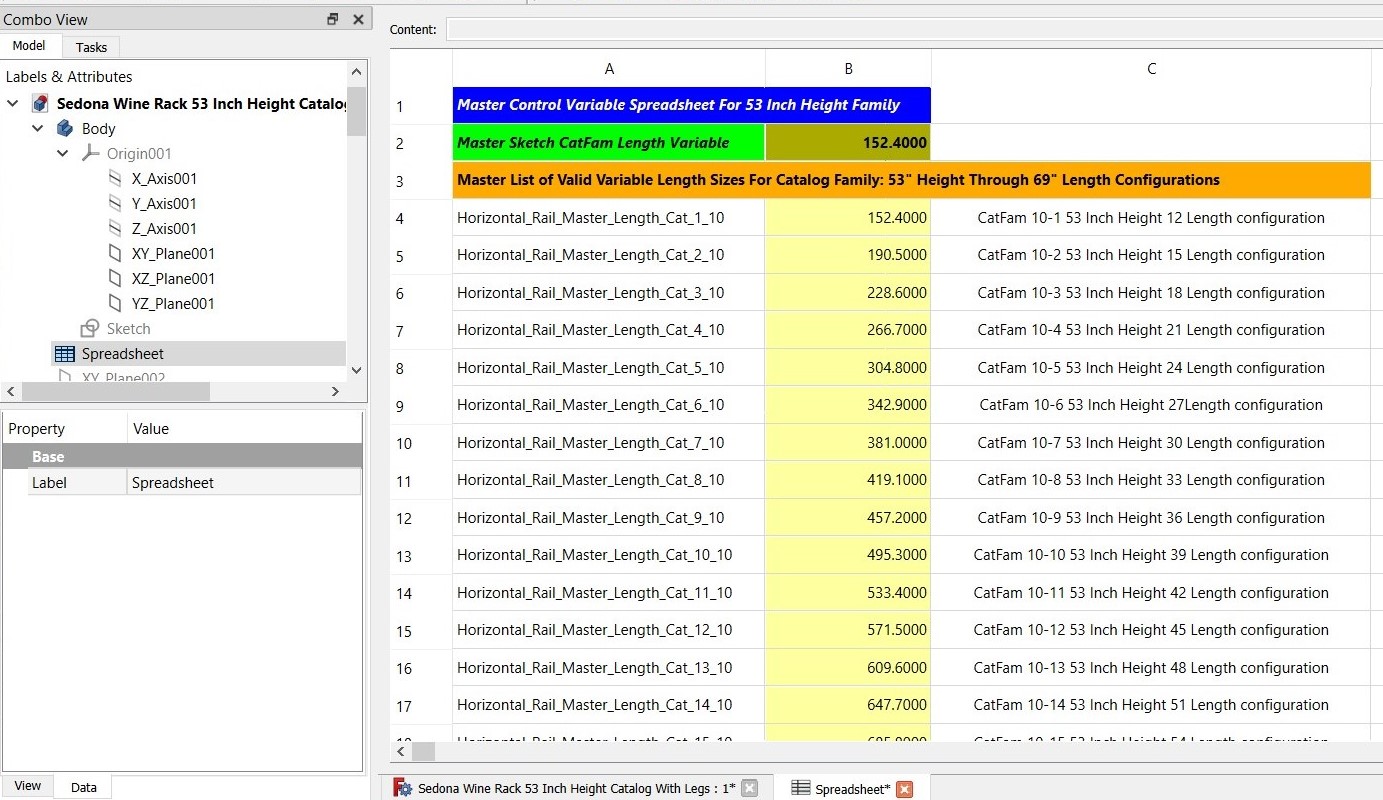This screenshot has width=1383, height=800.
Task: Click the XZ_Plane001 icon
Action: coord(115,278)
